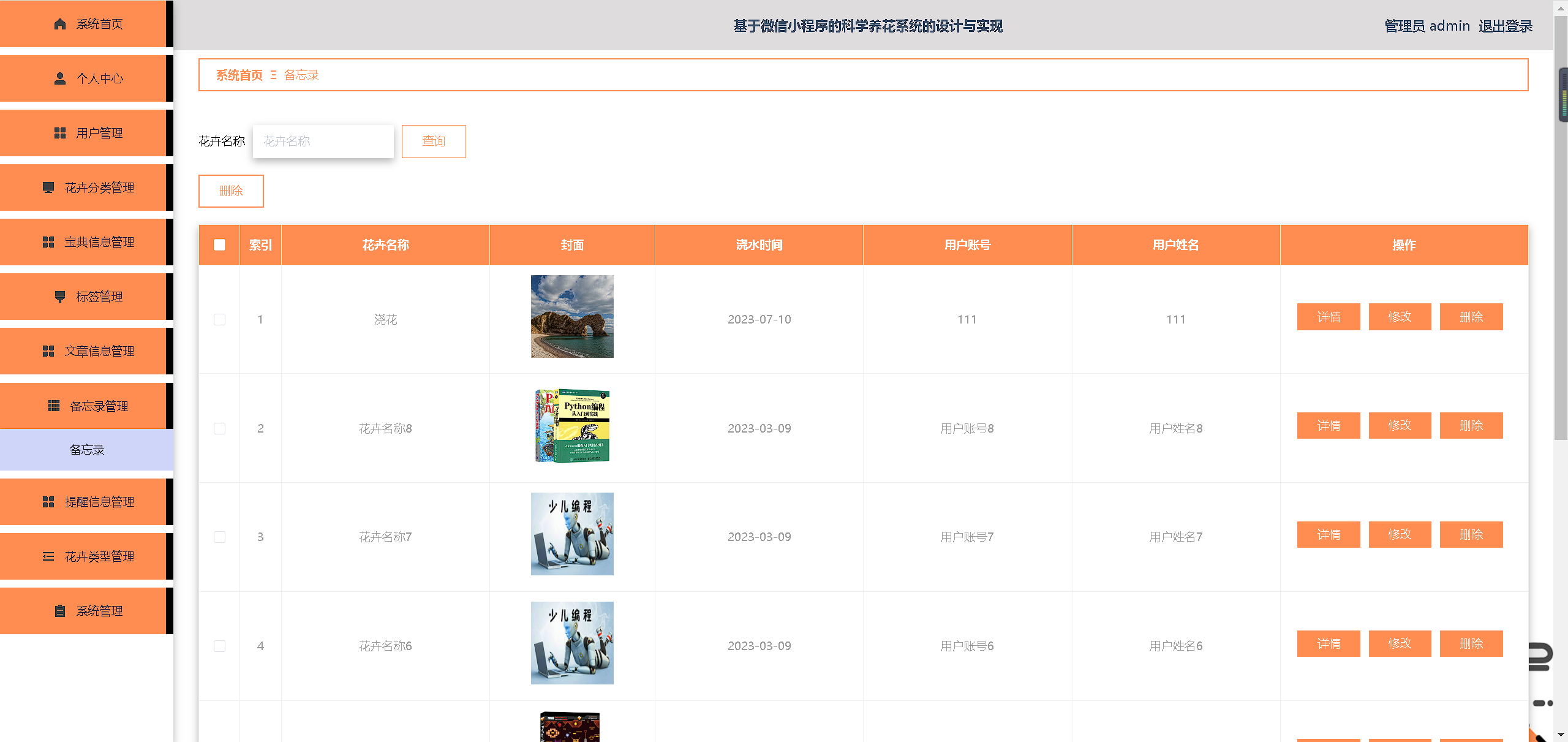Select the checkbox for row 花卉名称7
The image size is (1568, 742).
point(219,537)
